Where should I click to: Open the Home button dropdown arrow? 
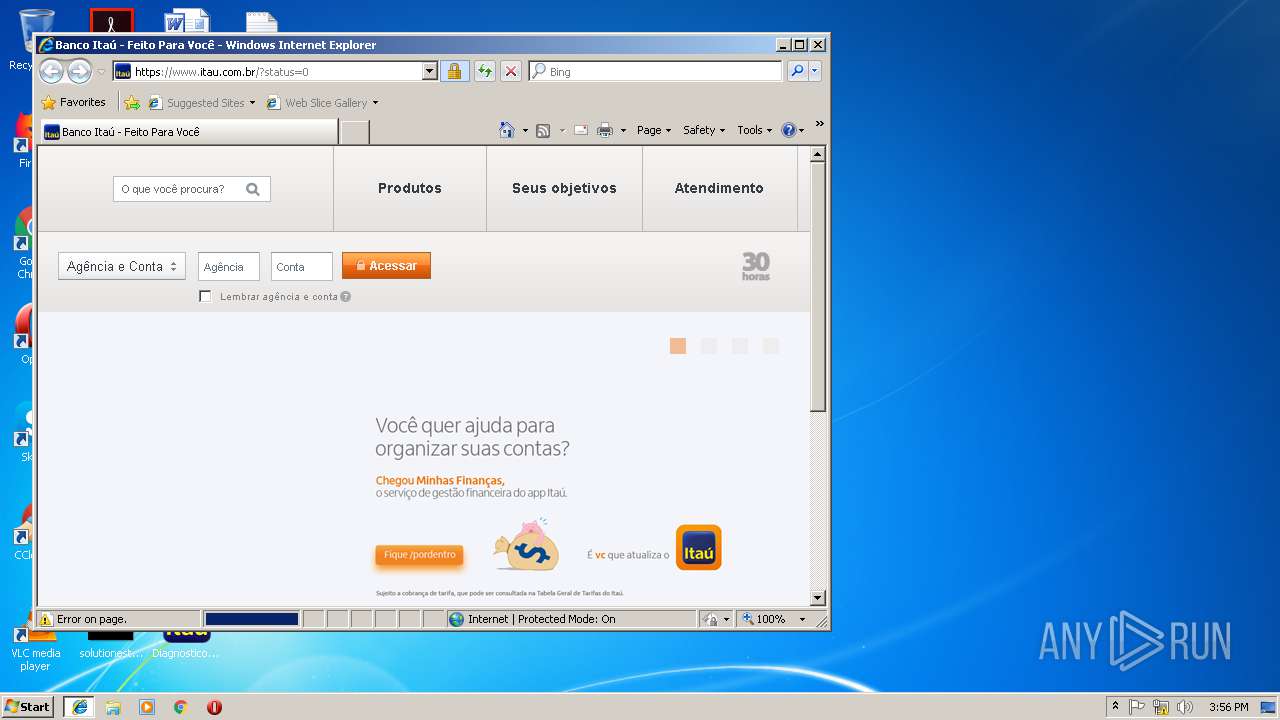click(525, 131)
